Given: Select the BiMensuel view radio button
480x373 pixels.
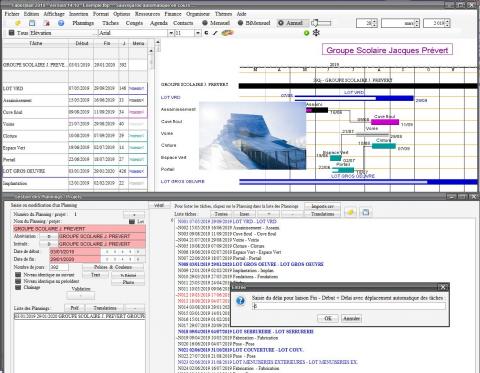Looking at the screenshot, I should click(240, 23).
